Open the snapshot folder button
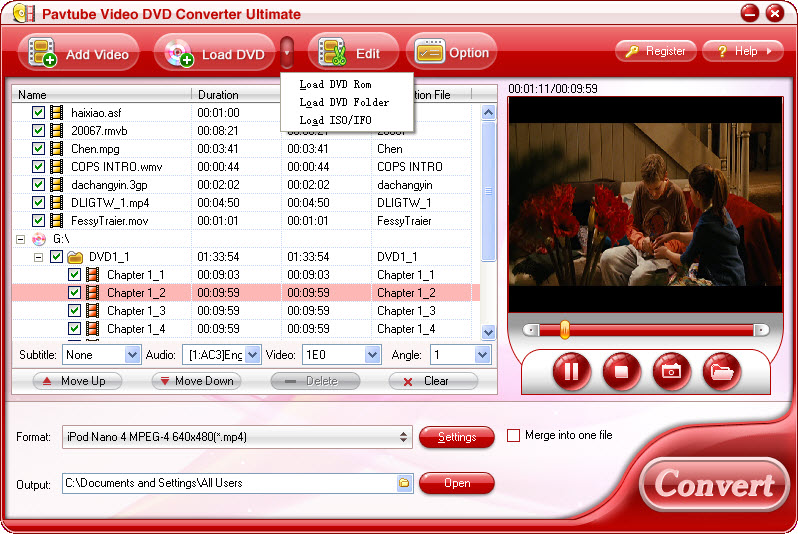The width and height of the screenshot is (798, 534). pyautogui.click(x=721, y=372)
